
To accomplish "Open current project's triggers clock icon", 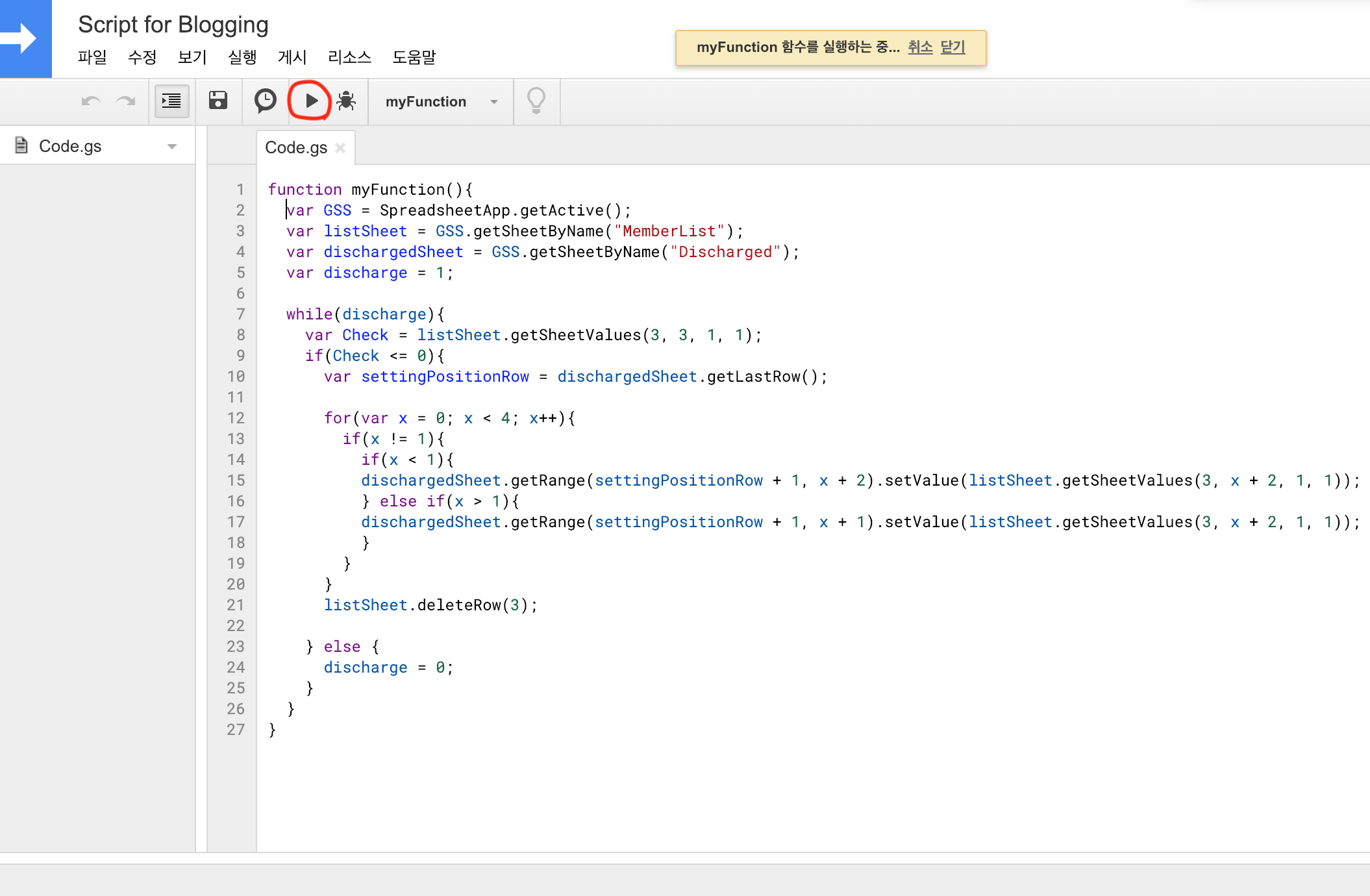I will 265,101.
